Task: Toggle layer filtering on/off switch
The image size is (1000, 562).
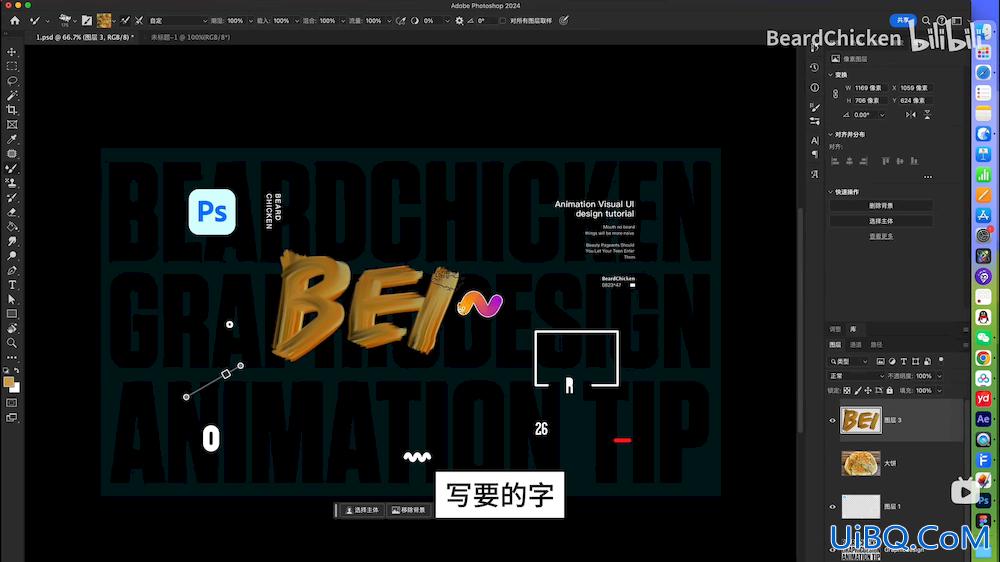Action: coord(941,360)
